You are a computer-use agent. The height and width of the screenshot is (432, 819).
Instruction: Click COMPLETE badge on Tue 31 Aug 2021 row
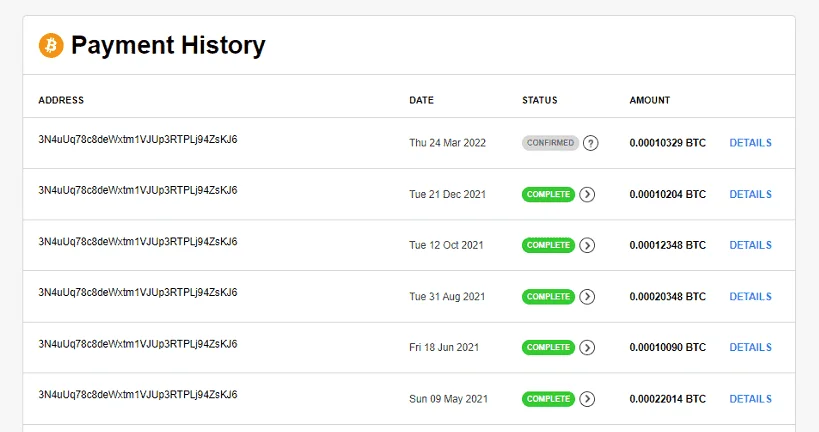point(548,297)
